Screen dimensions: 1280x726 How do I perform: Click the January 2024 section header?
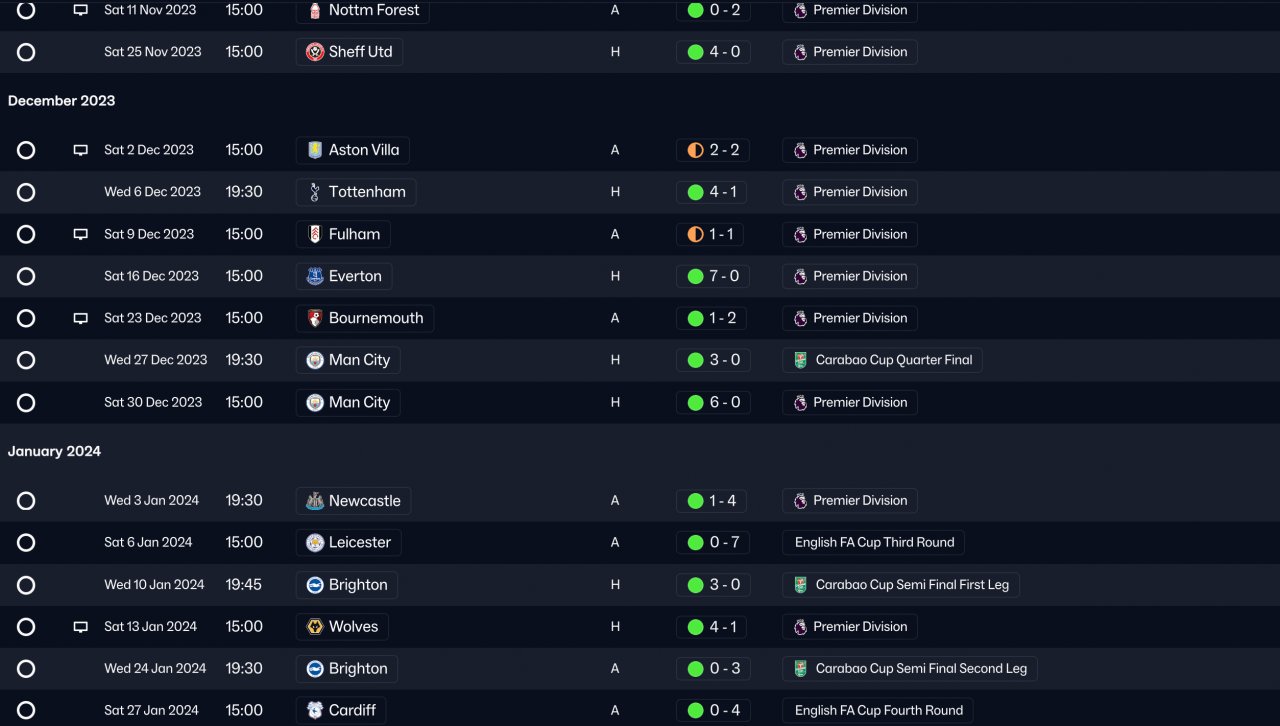(x=55, y=452)
